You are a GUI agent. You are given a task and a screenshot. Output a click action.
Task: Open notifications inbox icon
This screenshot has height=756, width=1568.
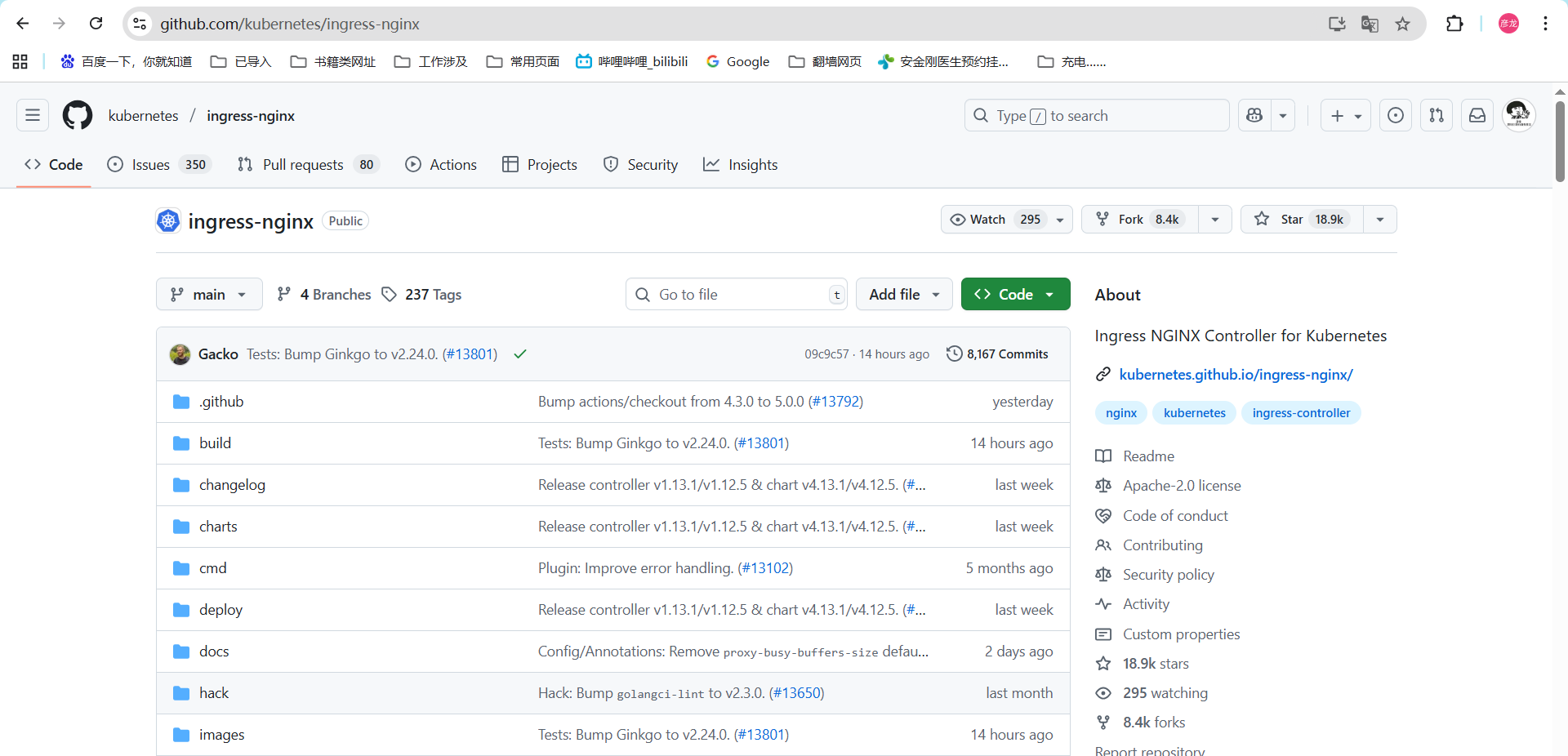coord(1477,115)
